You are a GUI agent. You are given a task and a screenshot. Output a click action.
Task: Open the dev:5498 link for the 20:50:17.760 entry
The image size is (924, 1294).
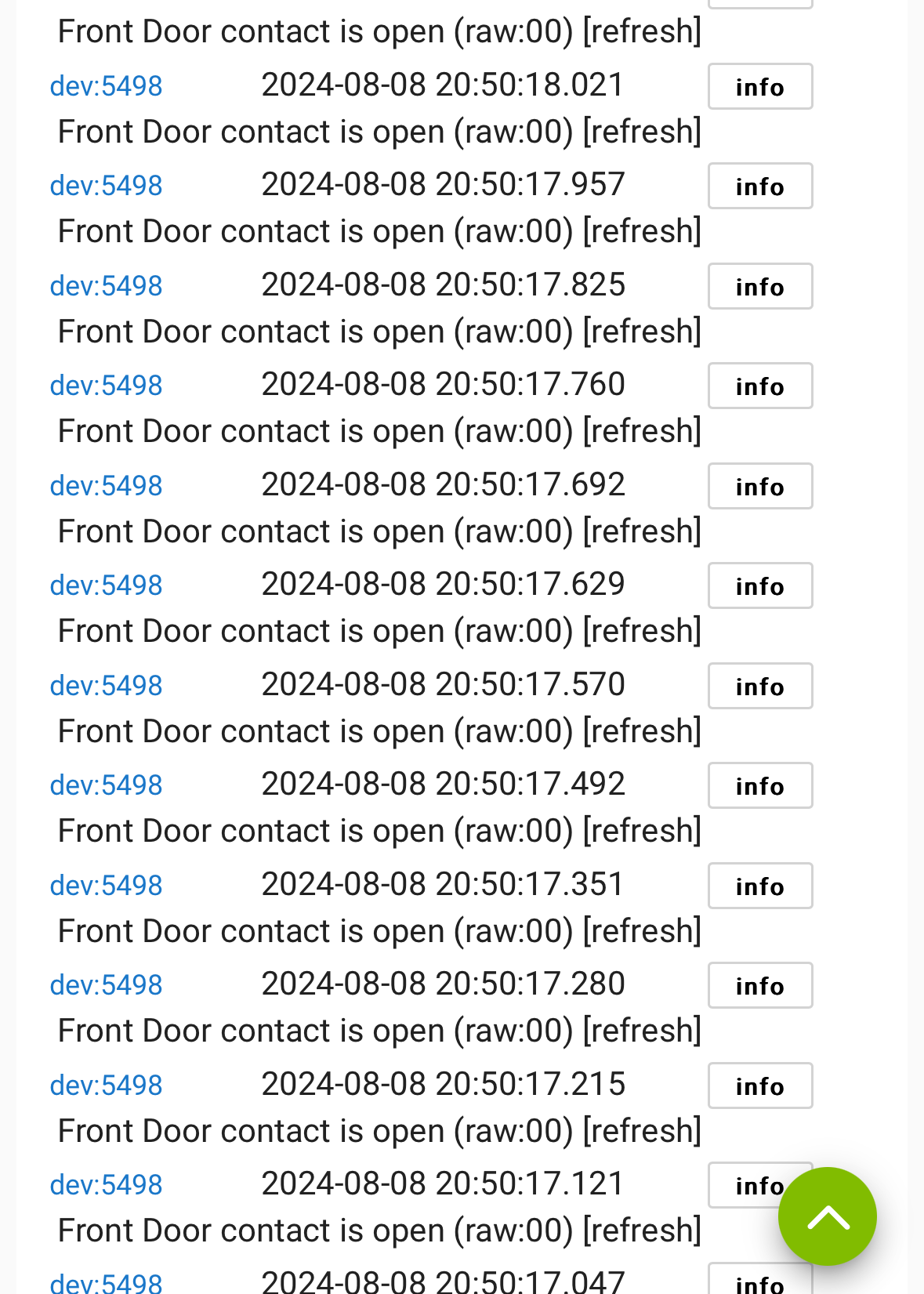106,386
